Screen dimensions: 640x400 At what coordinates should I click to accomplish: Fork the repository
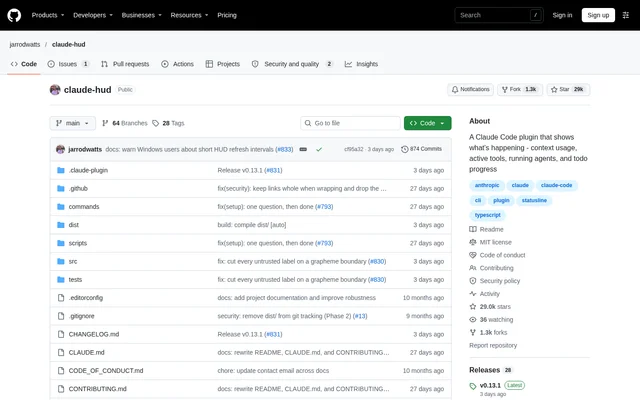coord(520,89)
